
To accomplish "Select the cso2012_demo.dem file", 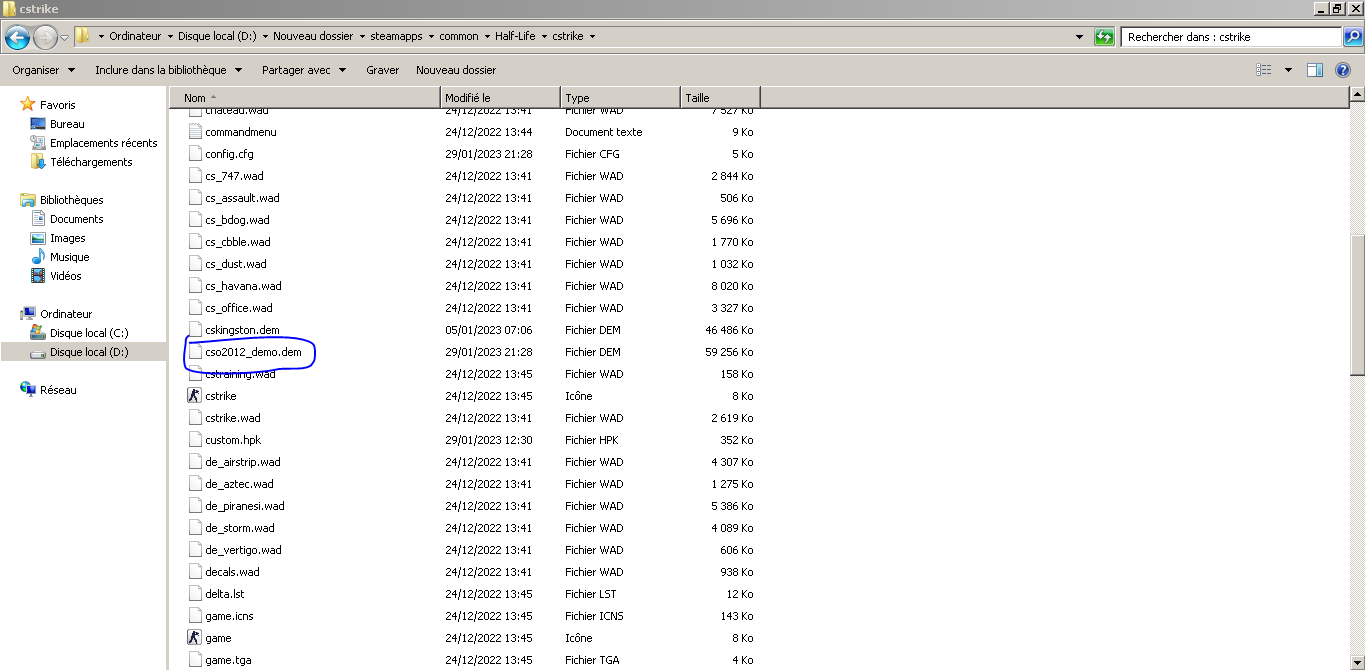I will pos(253,352).
